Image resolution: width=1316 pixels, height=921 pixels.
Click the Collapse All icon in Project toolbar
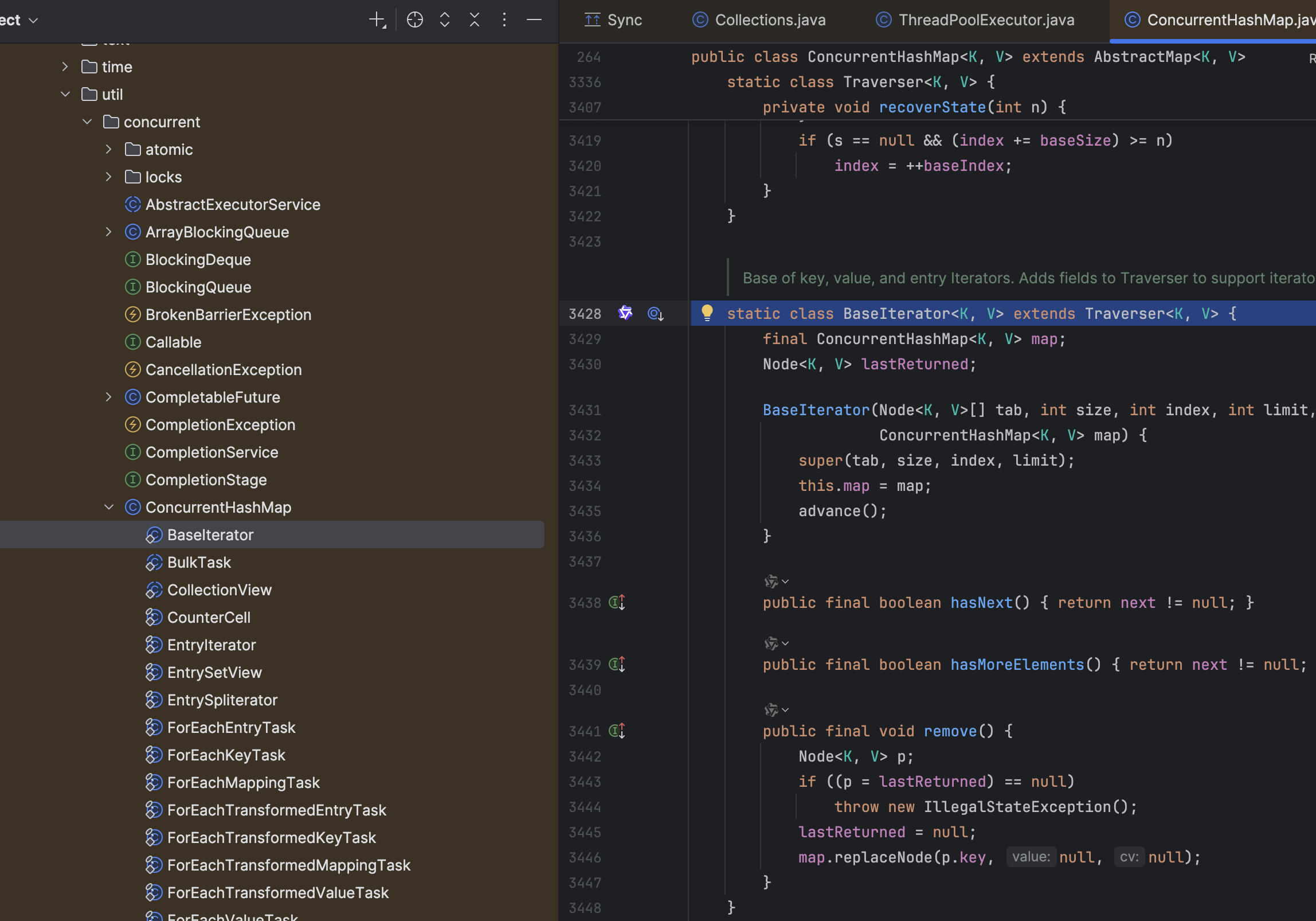click(x=474, y=20)
